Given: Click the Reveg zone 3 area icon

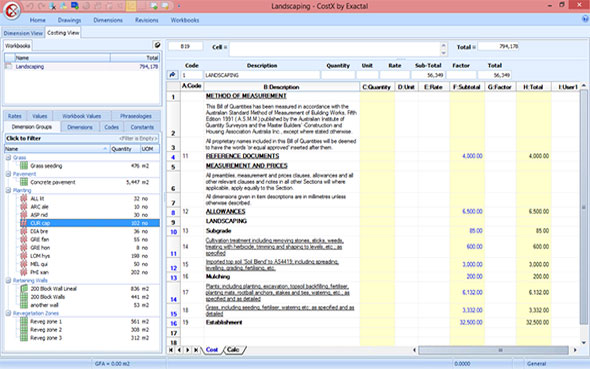Looking at the screenshot, I should (24, 338).
